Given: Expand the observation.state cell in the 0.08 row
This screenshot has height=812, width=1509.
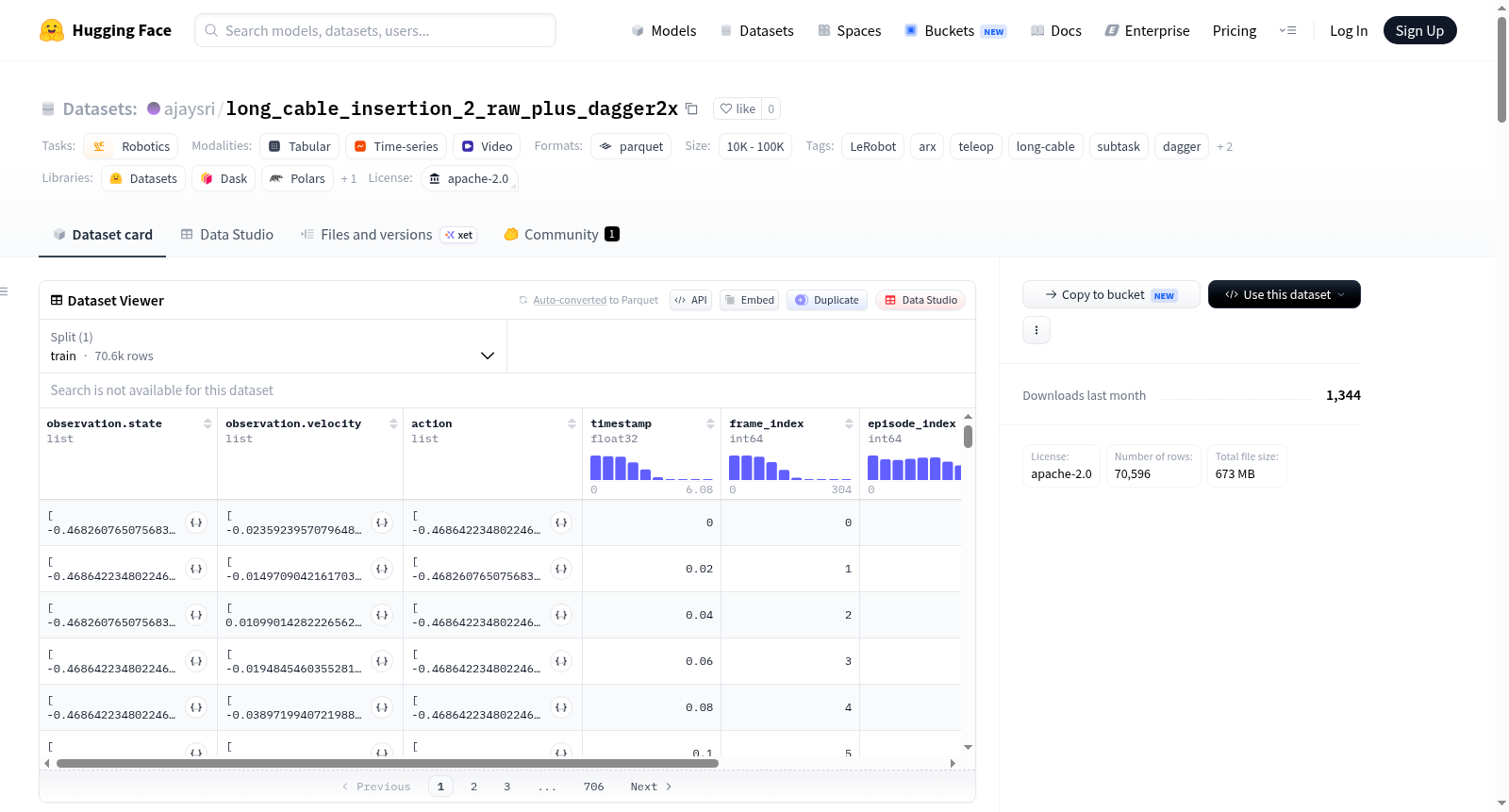Looking at the screenshot, I should point(196,707).
